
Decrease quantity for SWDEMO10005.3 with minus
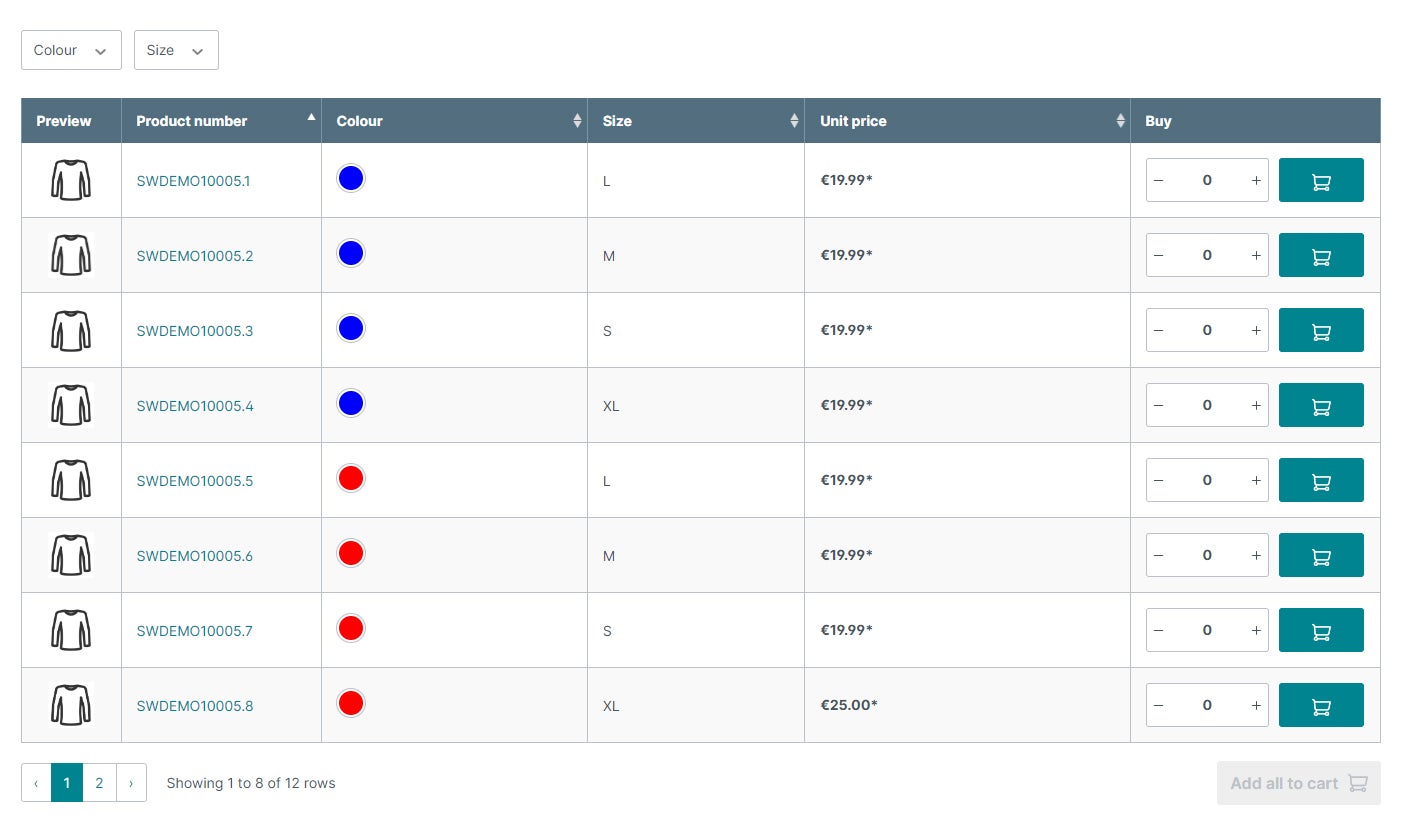click(1159, 330)
